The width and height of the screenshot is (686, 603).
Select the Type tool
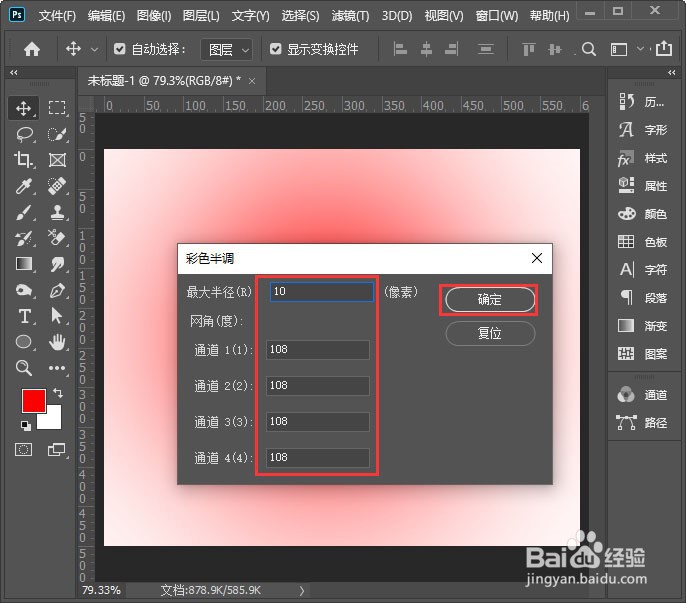[24, 316]
